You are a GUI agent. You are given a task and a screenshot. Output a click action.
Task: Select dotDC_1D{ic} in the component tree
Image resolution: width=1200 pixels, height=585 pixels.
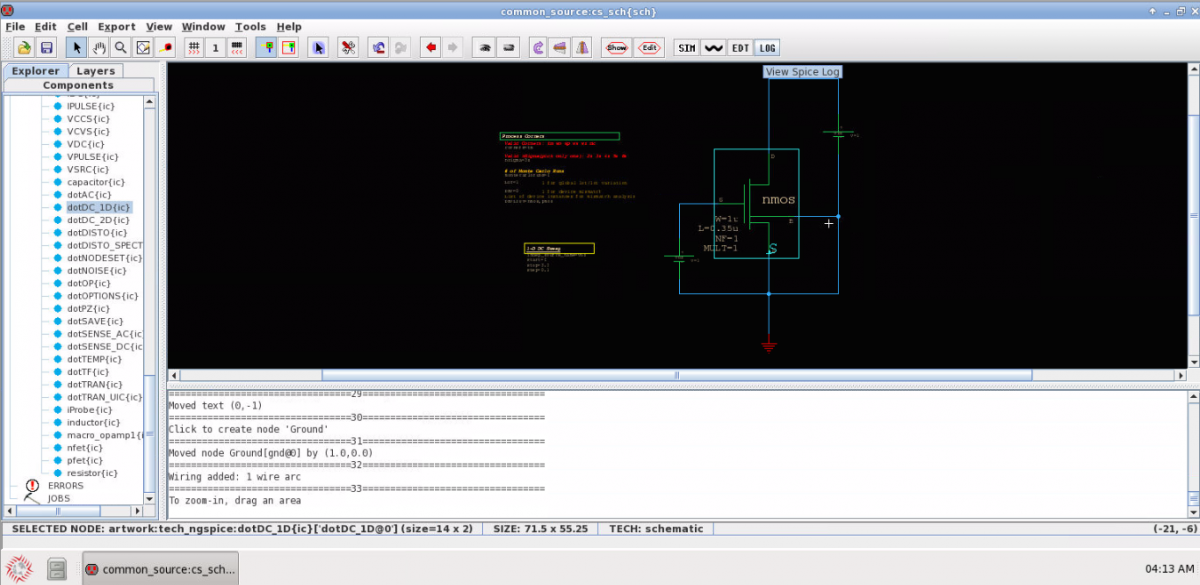tap(99, 207)
